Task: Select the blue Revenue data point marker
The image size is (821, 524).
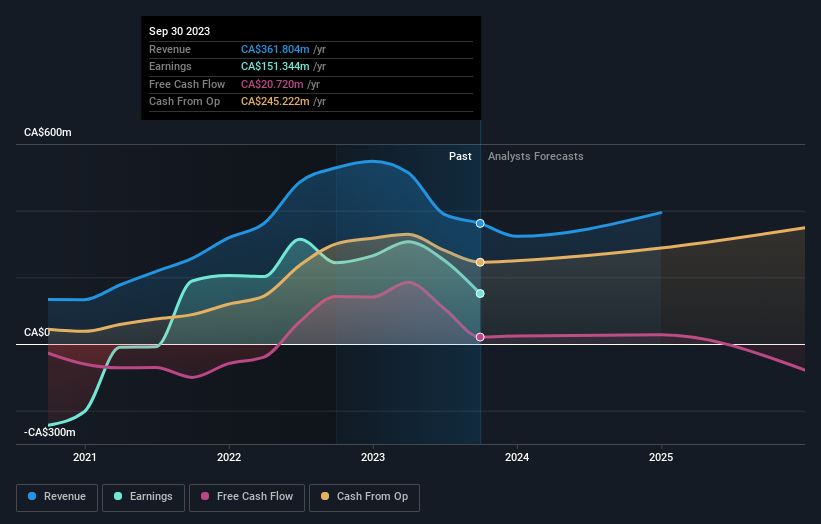Action: click(x=480, y=224)
